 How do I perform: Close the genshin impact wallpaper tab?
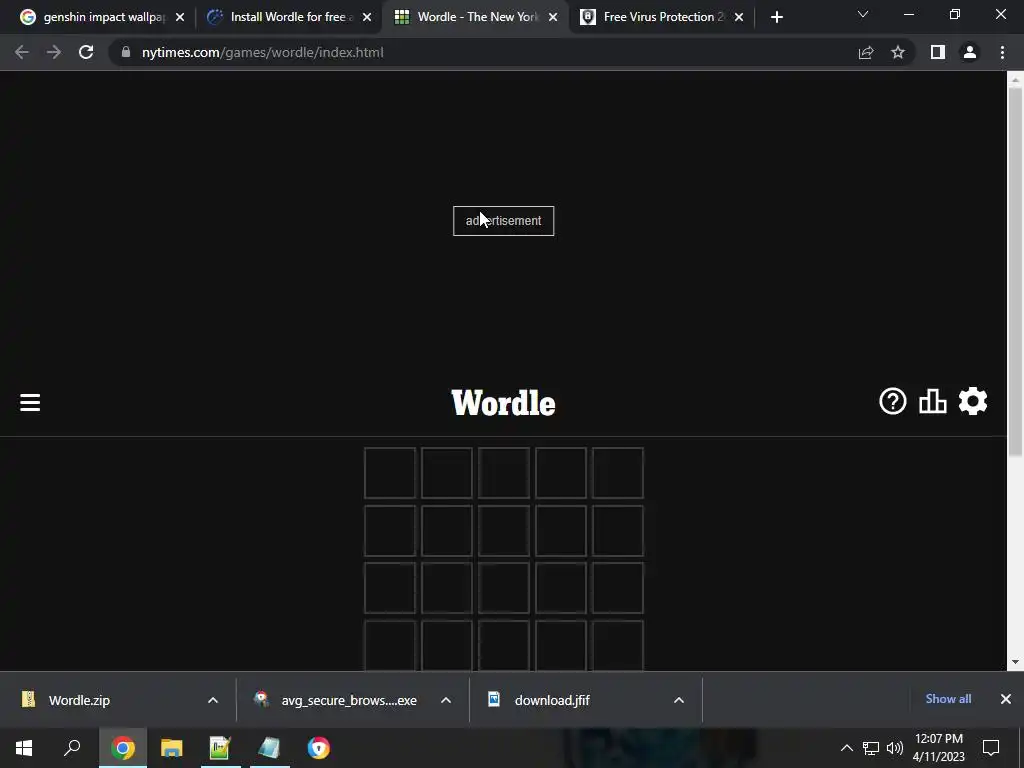[x=180, y=17]
